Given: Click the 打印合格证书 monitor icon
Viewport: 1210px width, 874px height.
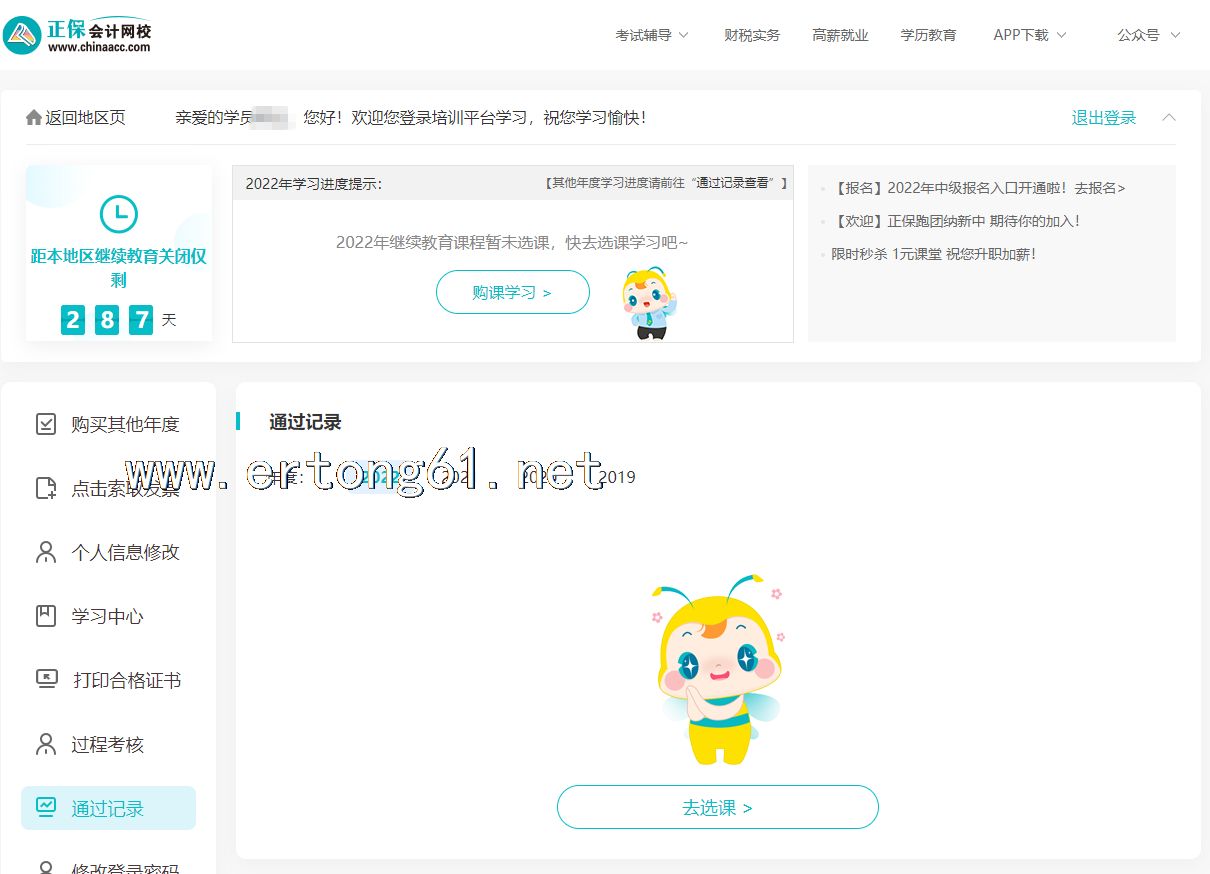Looking at the screenshot, I should tap(46, 680).
